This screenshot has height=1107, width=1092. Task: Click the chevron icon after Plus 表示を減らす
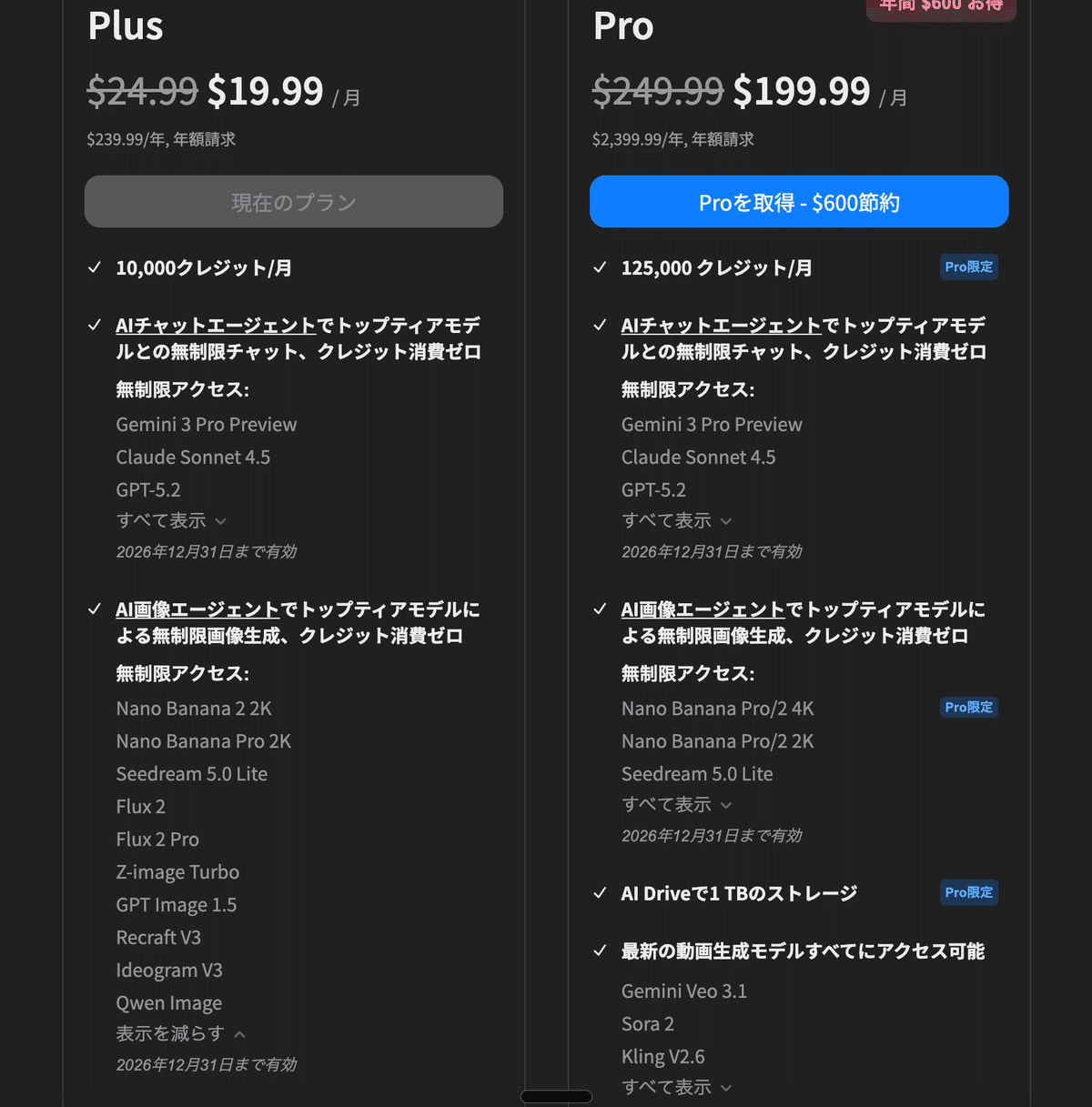tap(239, 1035)
